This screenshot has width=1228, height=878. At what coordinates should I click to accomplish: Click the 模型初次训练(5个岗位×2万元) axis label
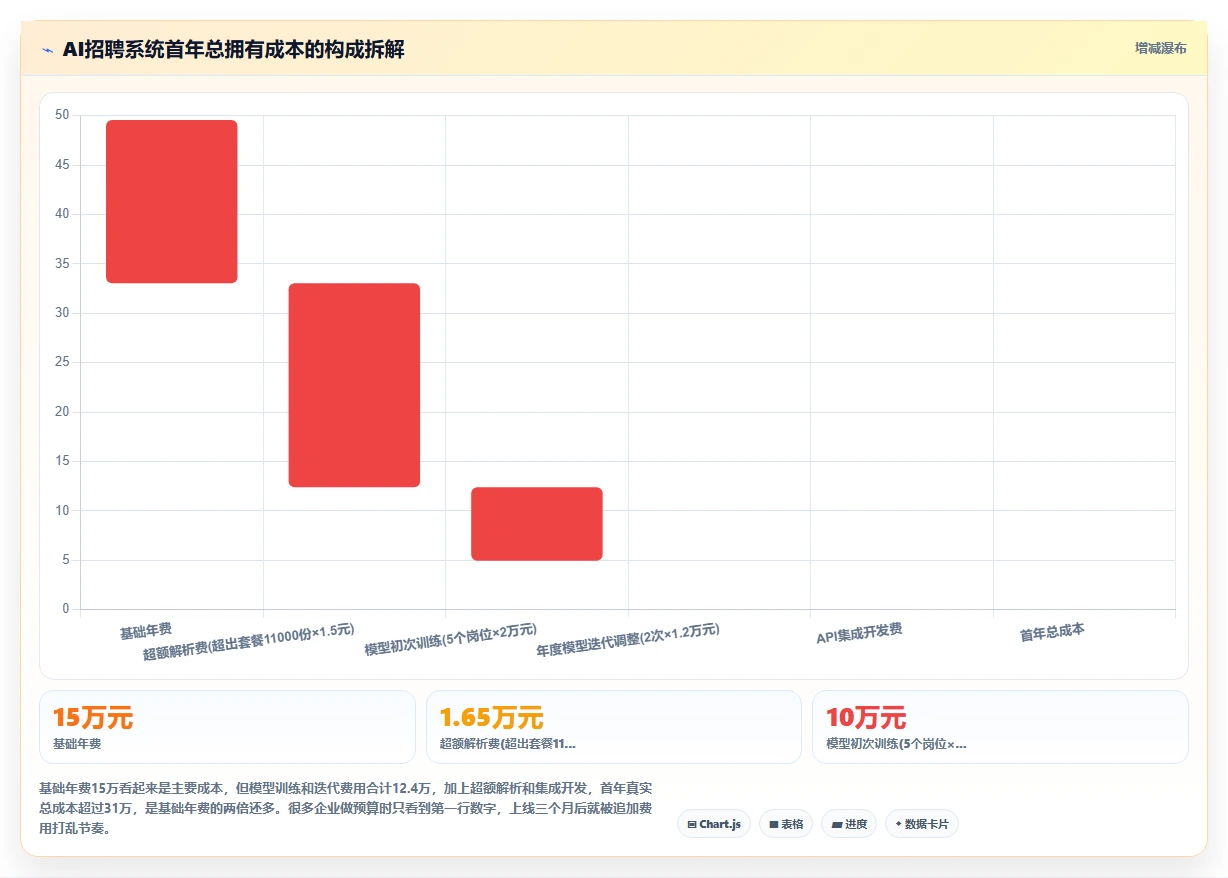(451, 640)
